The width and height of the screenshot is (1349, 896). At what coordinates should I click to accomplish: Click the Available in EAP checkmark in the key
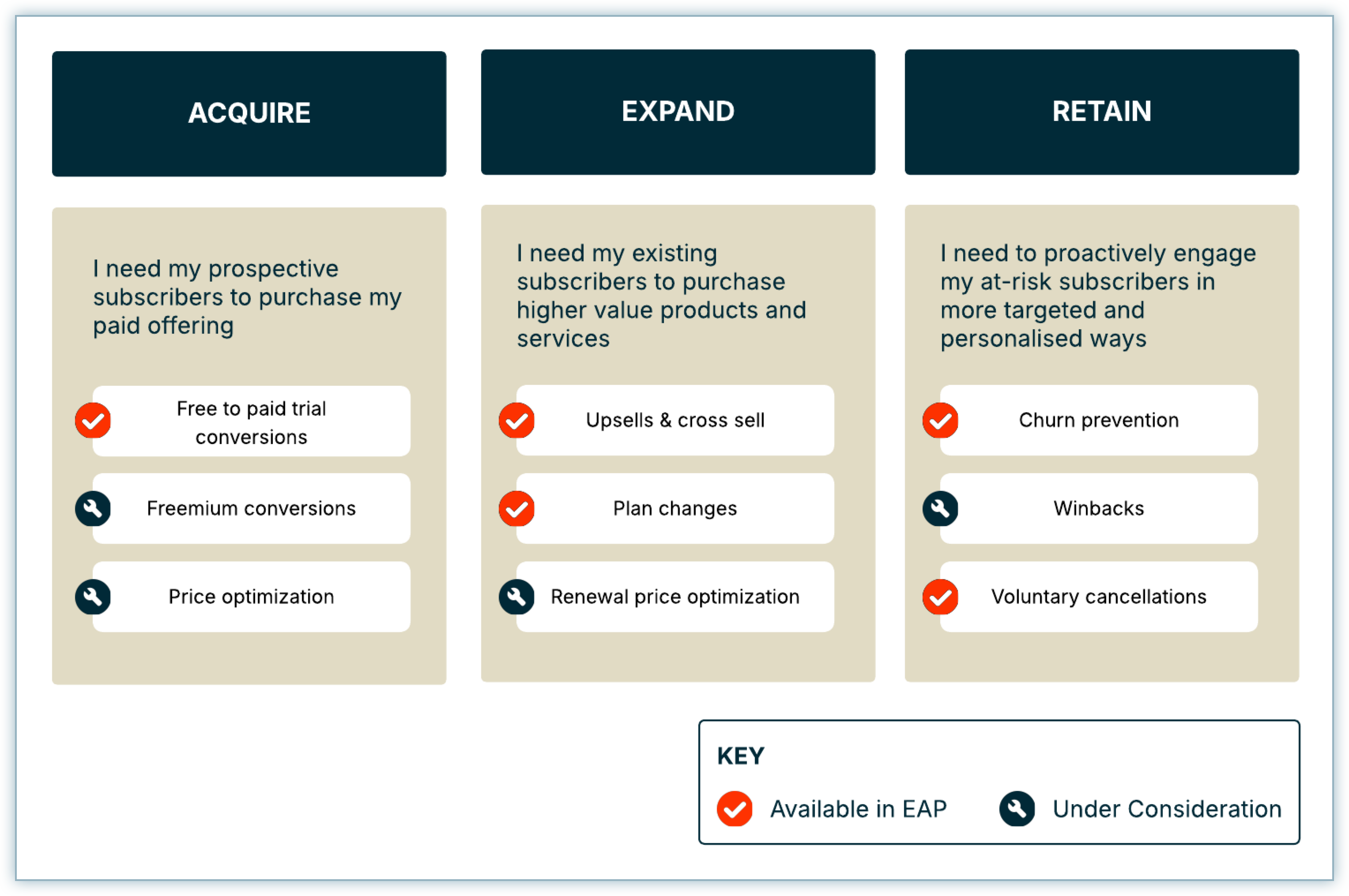coord(735,809)
